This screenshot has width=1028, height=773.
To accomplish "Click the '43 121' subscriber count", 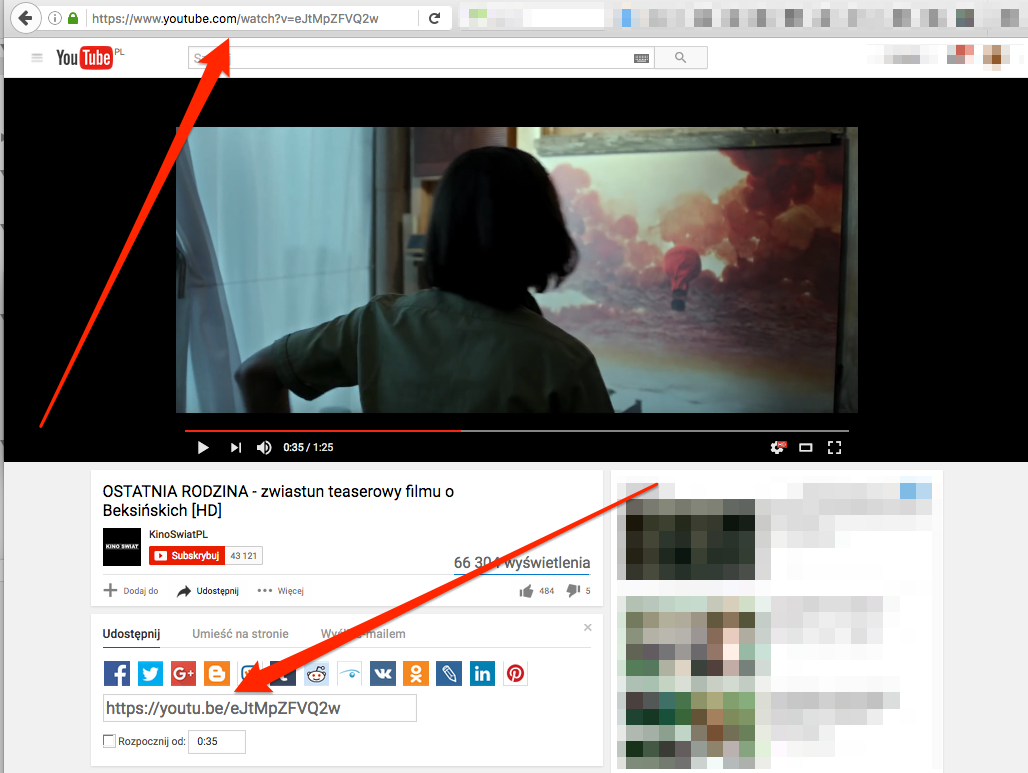I will click(244, 556).
